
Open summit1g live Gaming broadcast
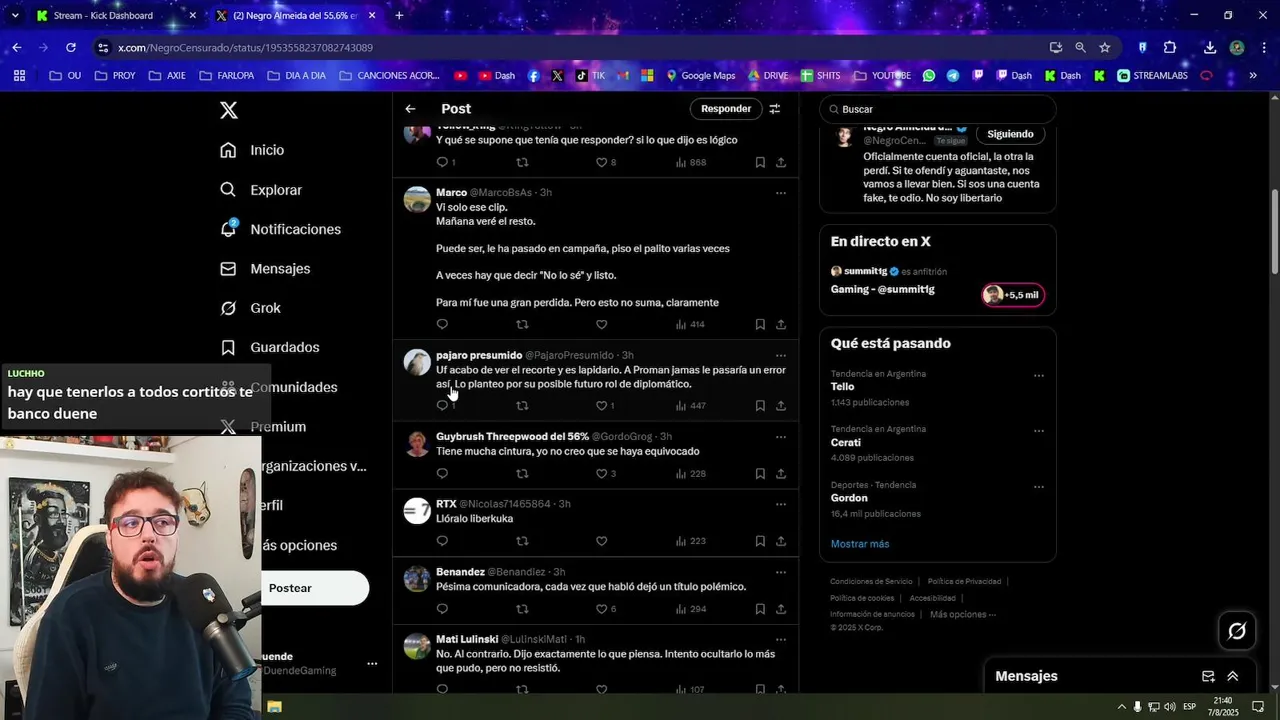[883, 289]
